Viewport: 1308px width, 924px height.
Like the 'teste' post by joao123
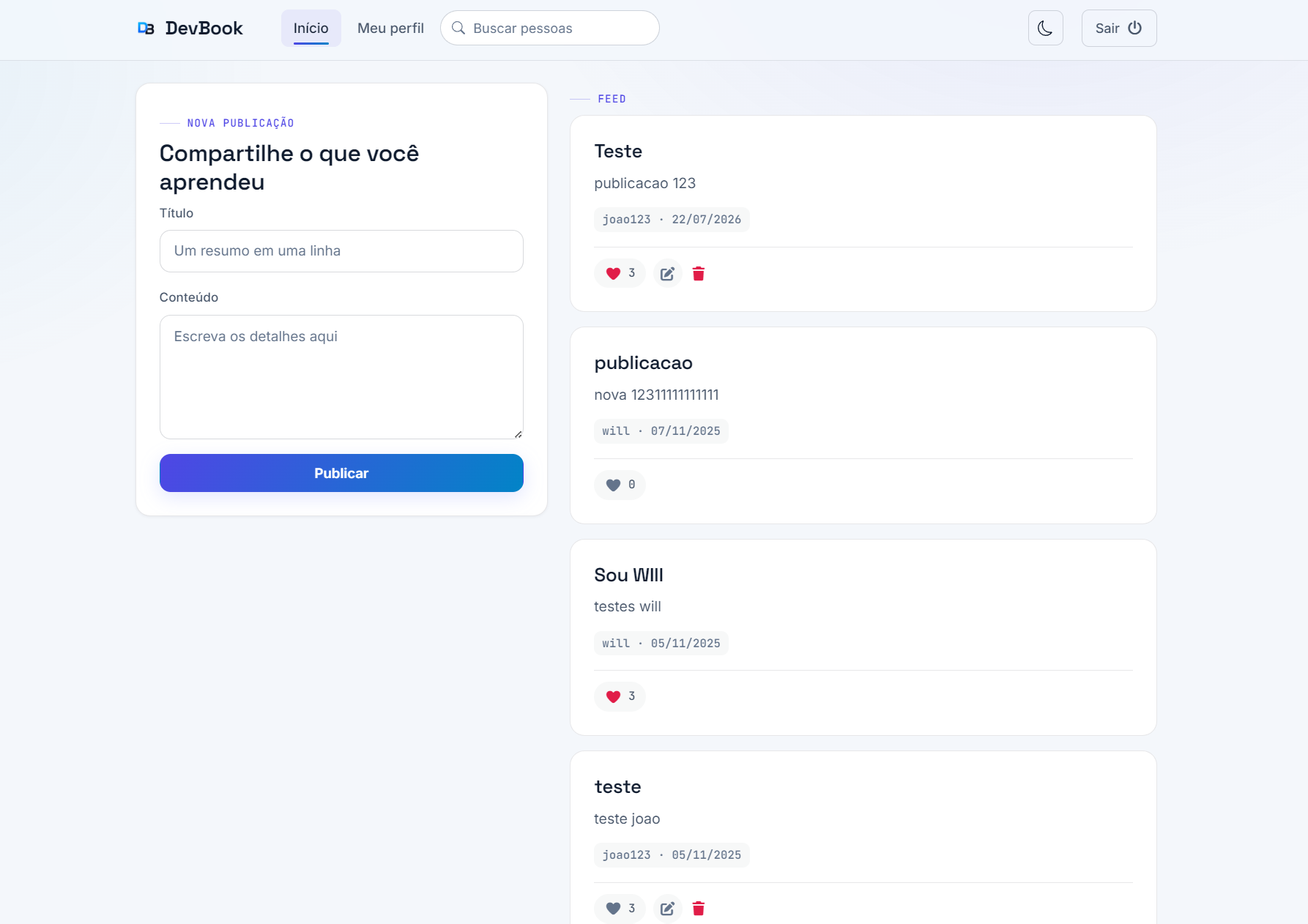(x=620, y=908)
